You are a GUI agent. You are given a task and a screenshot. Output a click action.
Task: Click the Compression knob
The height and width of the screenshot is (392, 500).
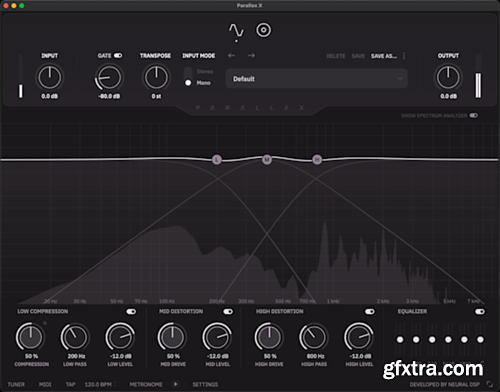pyautogui.click(x=30, y=337)
